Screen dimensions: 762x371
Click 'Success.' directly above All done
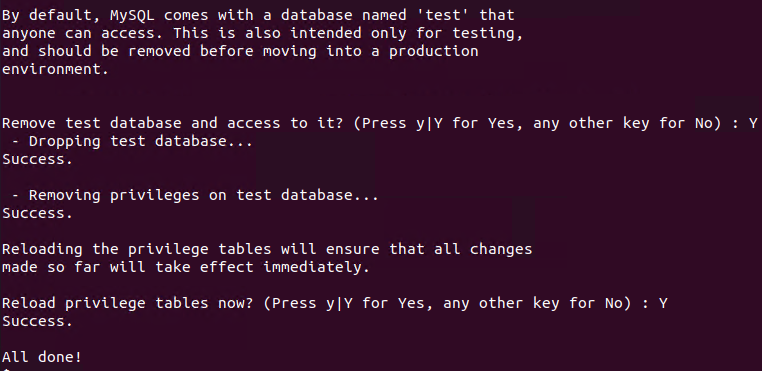[x=37, y=321]
